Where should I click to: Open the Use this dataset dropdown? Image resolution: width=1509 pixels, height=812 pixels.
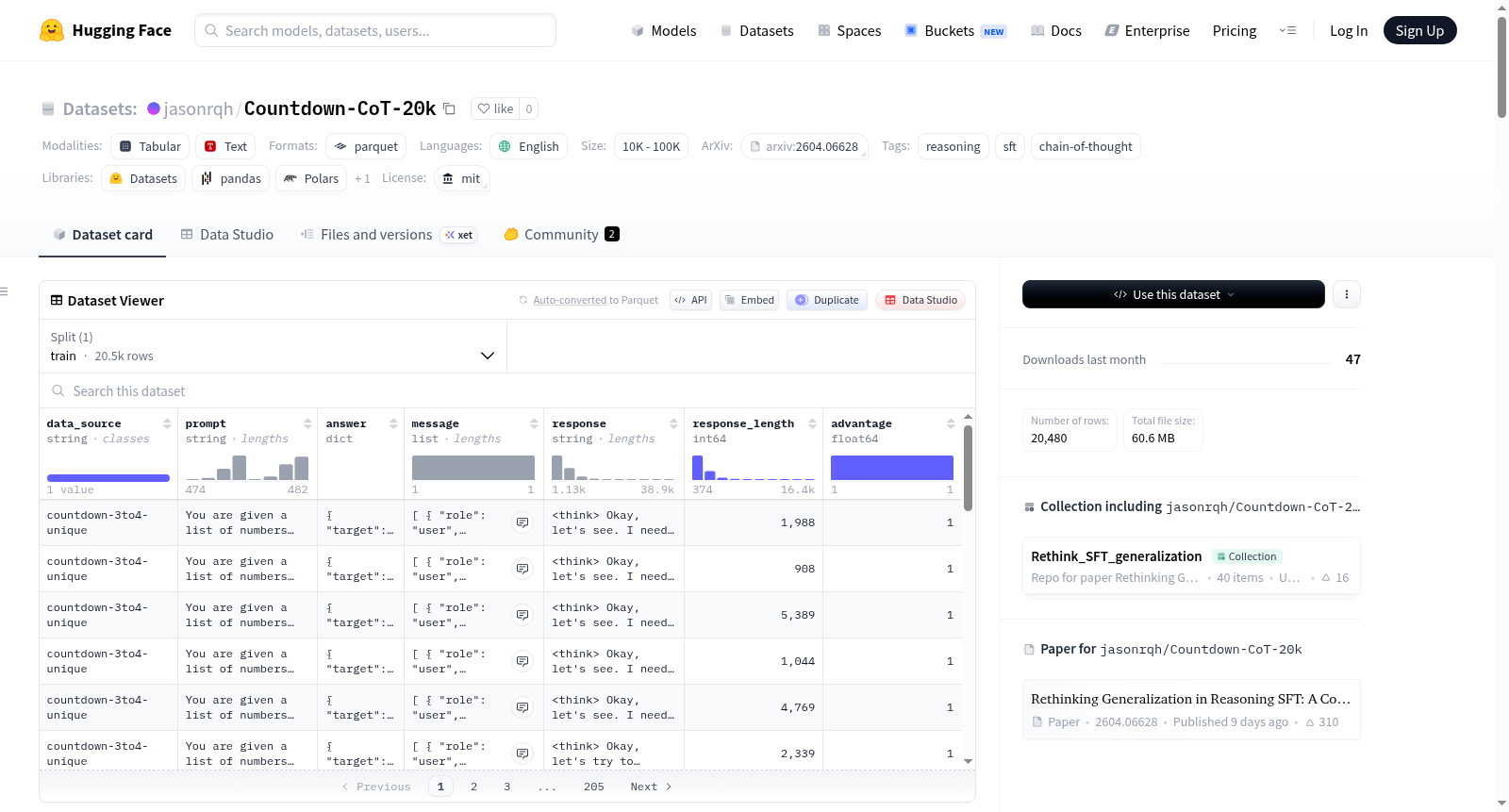1173,294
